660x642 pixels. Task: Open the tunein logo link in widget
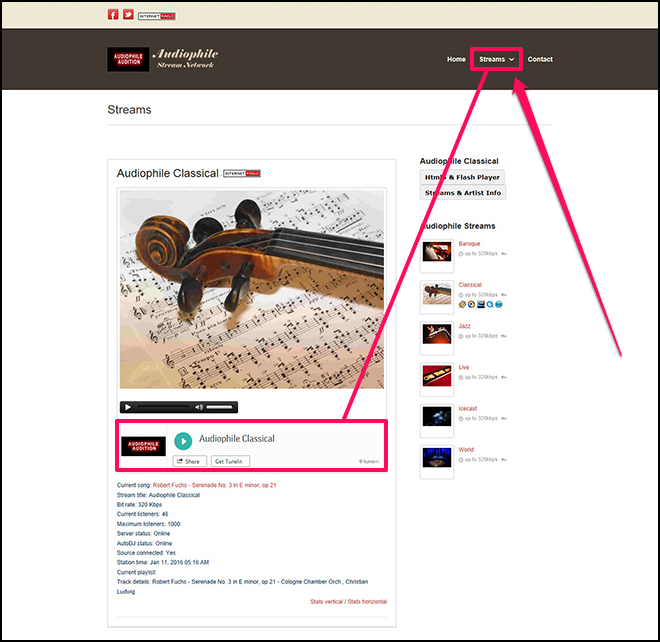point(369,461)
